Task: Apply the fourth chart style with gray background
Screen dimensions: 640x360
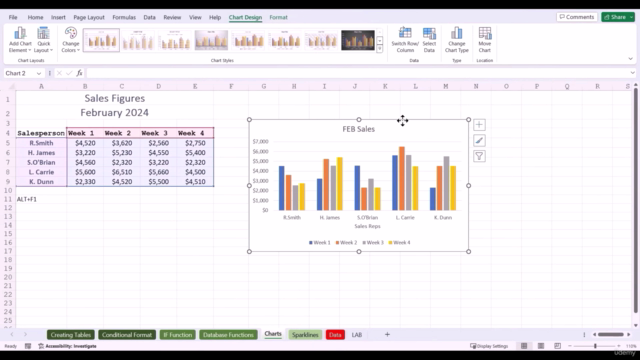Action: [x=211, y=40]
